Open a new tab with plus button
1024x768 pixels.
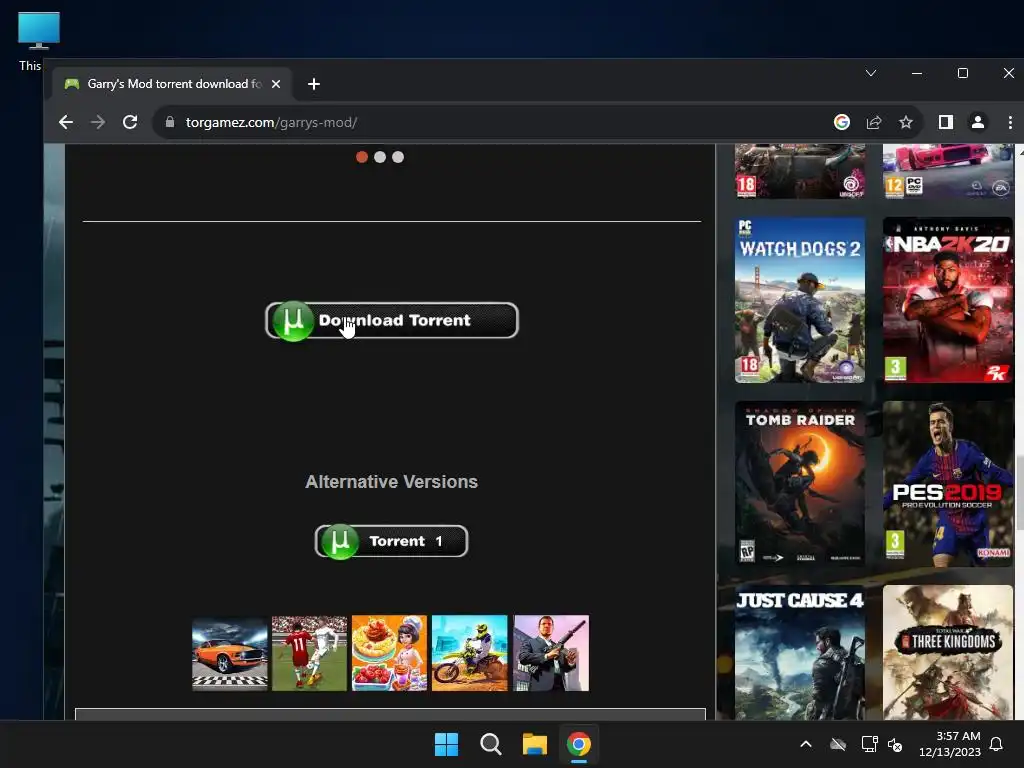pos(313,84)
